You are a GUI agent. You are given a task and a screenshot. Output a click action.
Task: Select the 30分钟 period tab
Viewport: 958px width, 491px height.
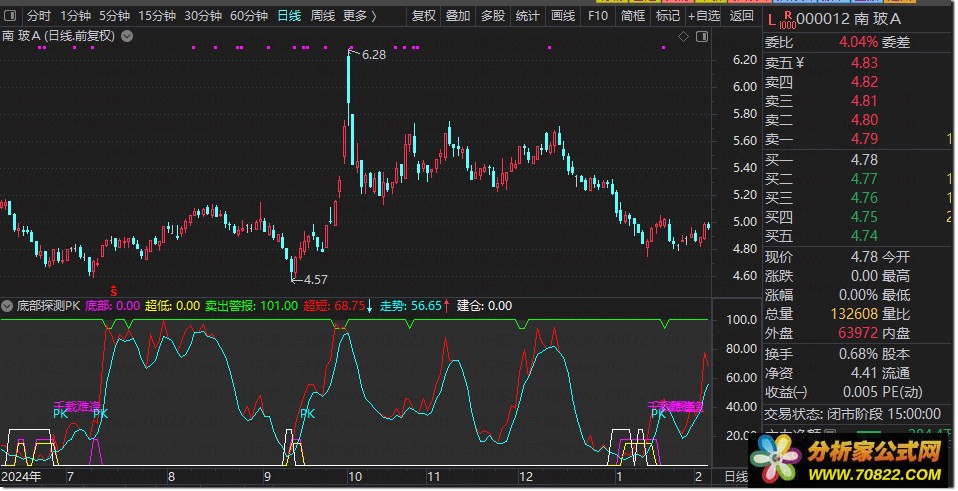click(x=203, y=16)
